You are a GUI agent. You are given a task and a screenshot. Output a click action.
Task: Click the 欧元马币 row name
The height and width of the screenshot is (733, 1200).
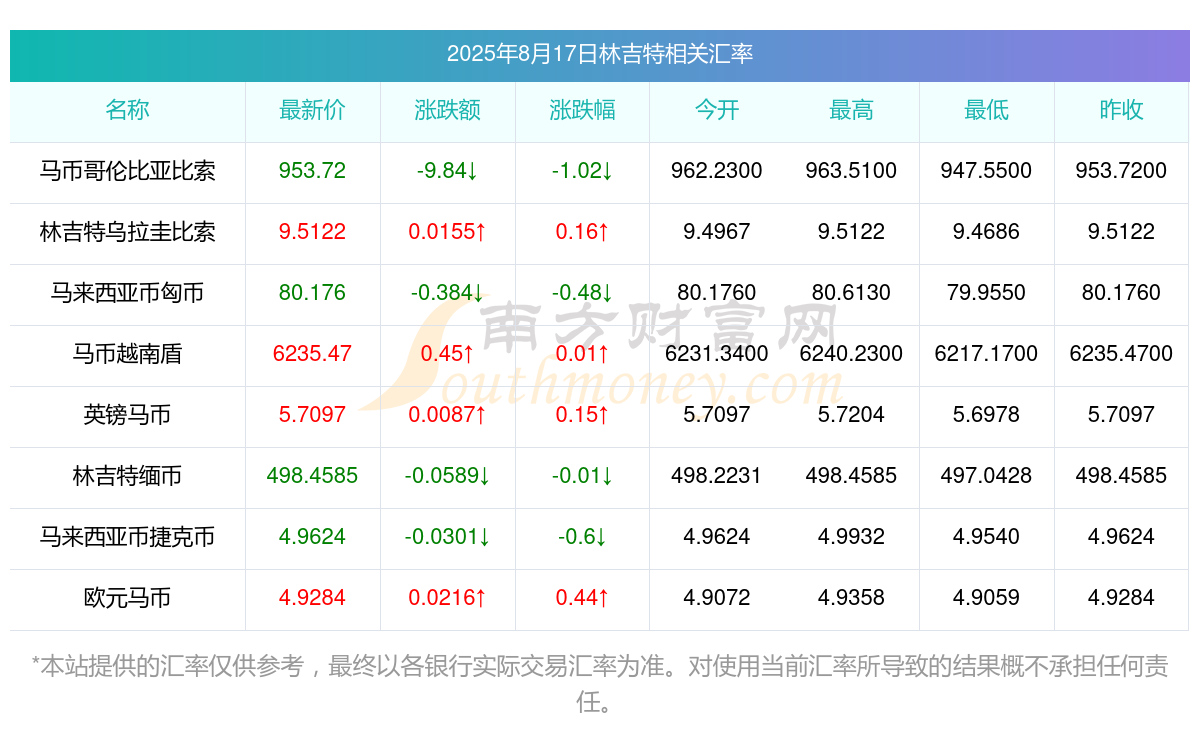pos(127,598)
